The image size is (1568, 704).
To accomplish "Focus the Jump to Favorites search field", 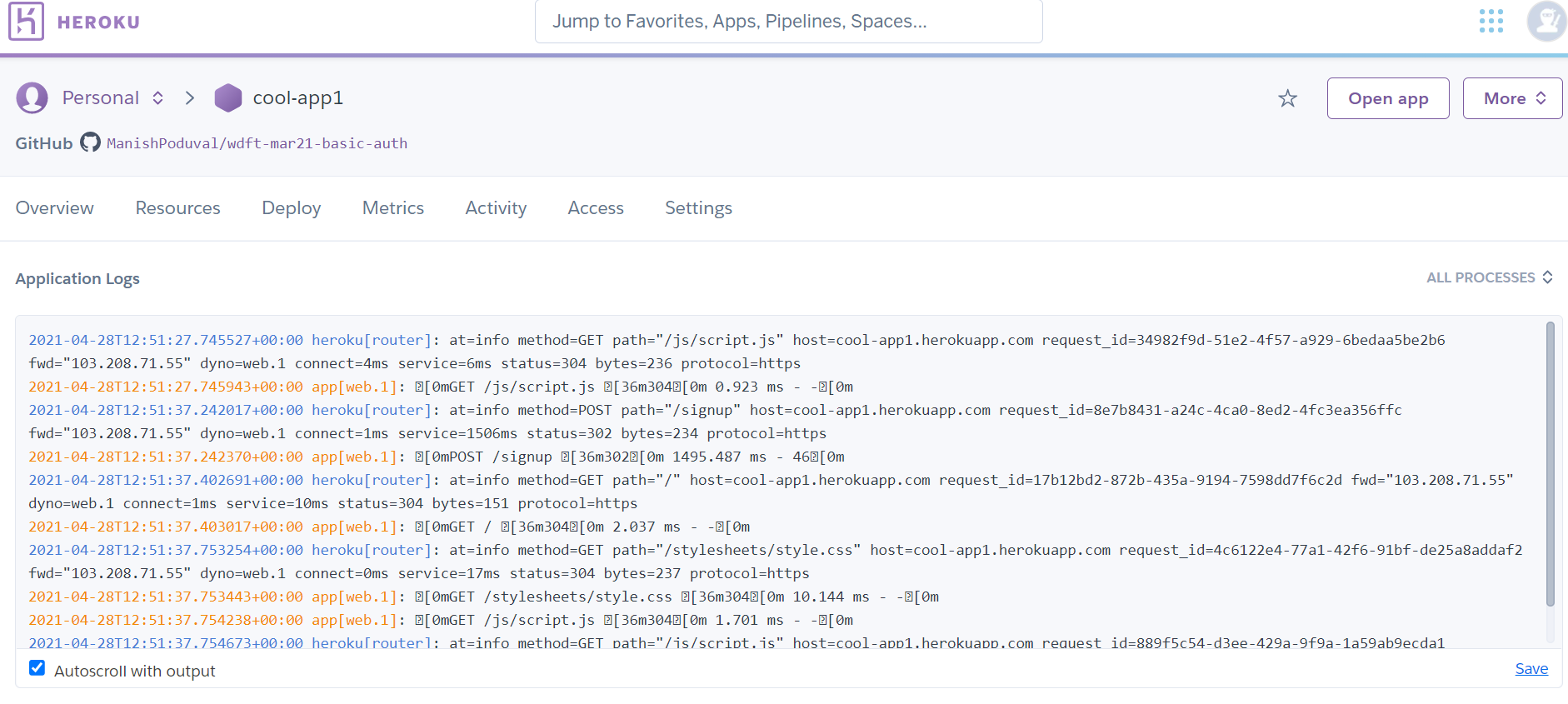I will click(x=788, y=22).
